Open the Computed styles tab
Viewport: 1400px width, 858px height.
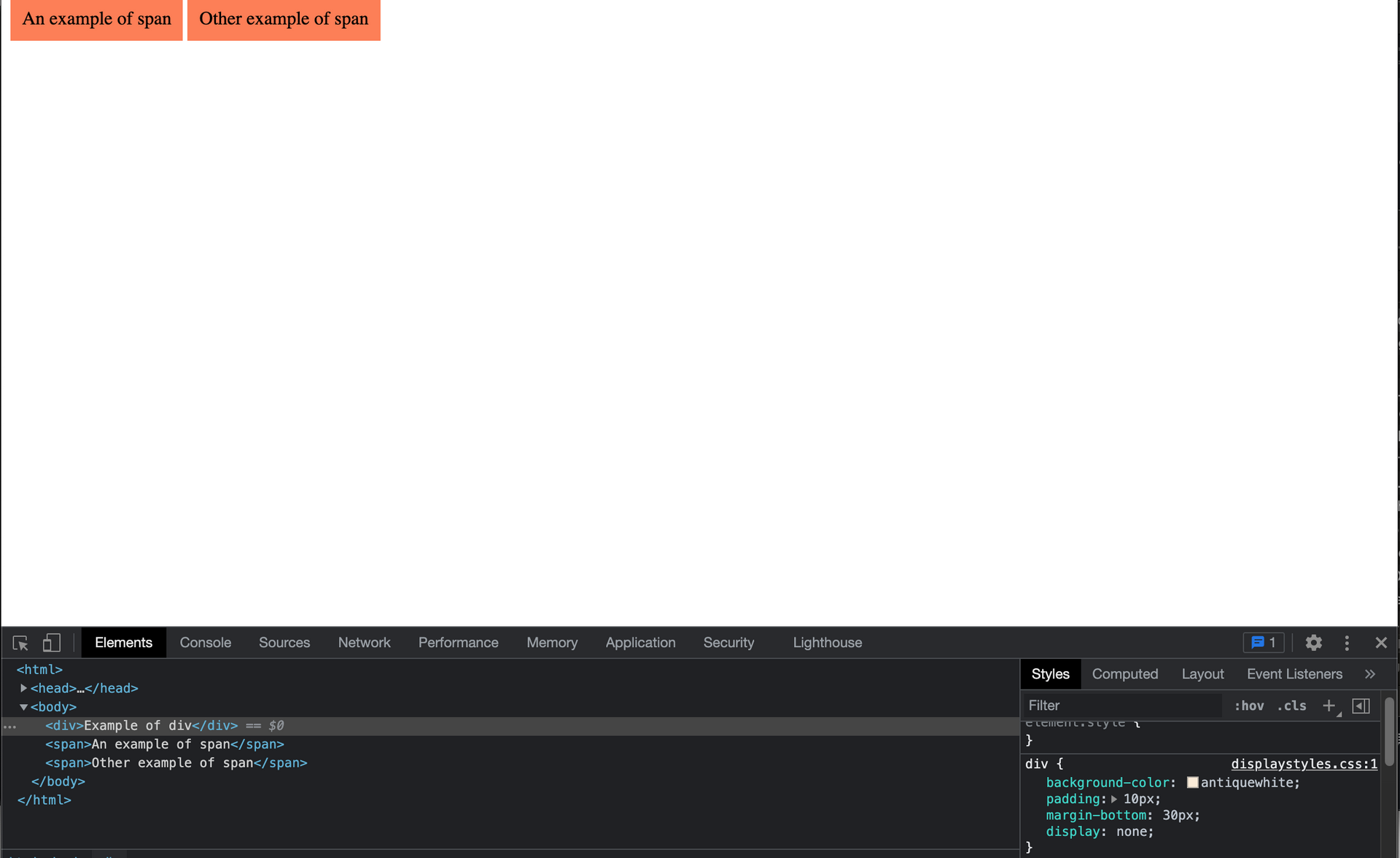(x=1124, y=674)
